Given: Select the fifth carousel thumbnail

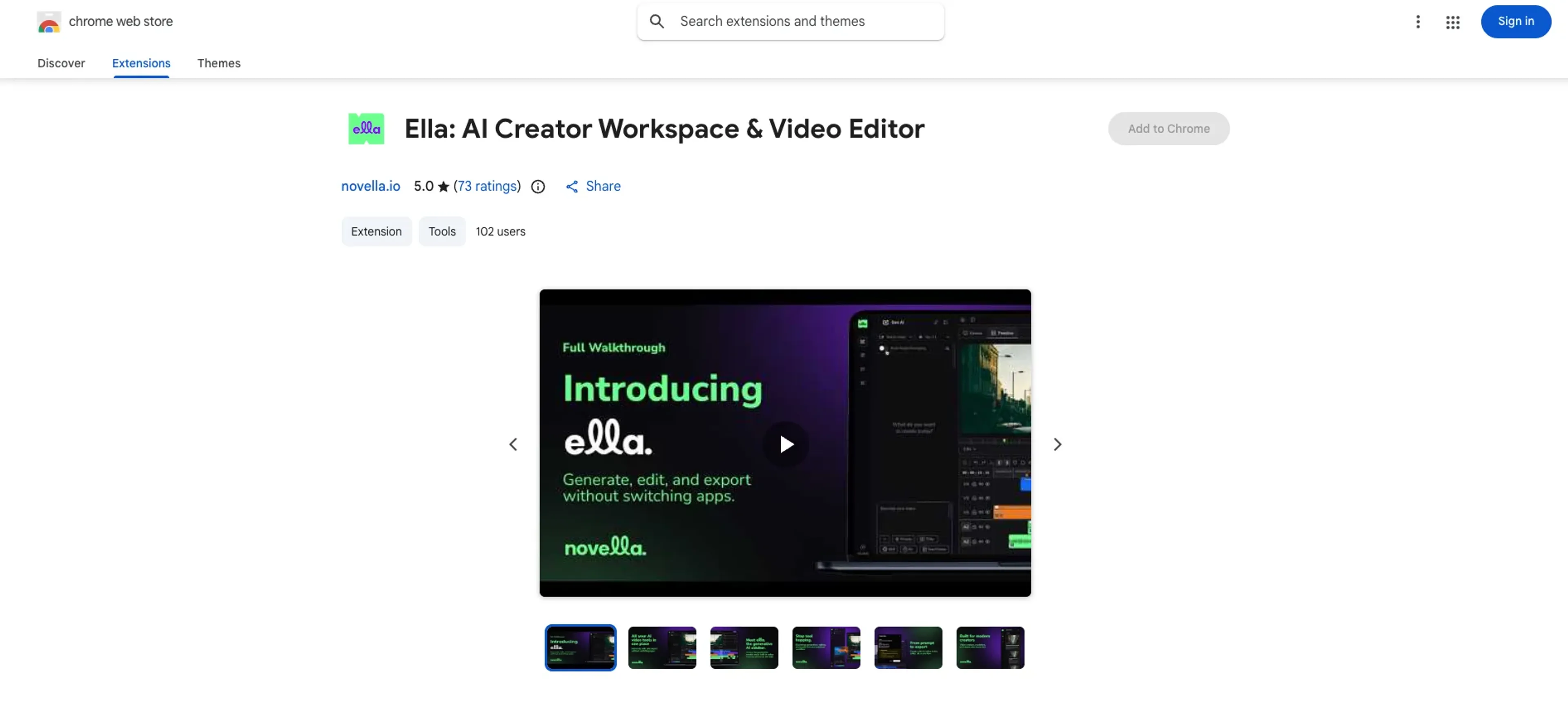Looking at the screenshot, I should point(908,648).
